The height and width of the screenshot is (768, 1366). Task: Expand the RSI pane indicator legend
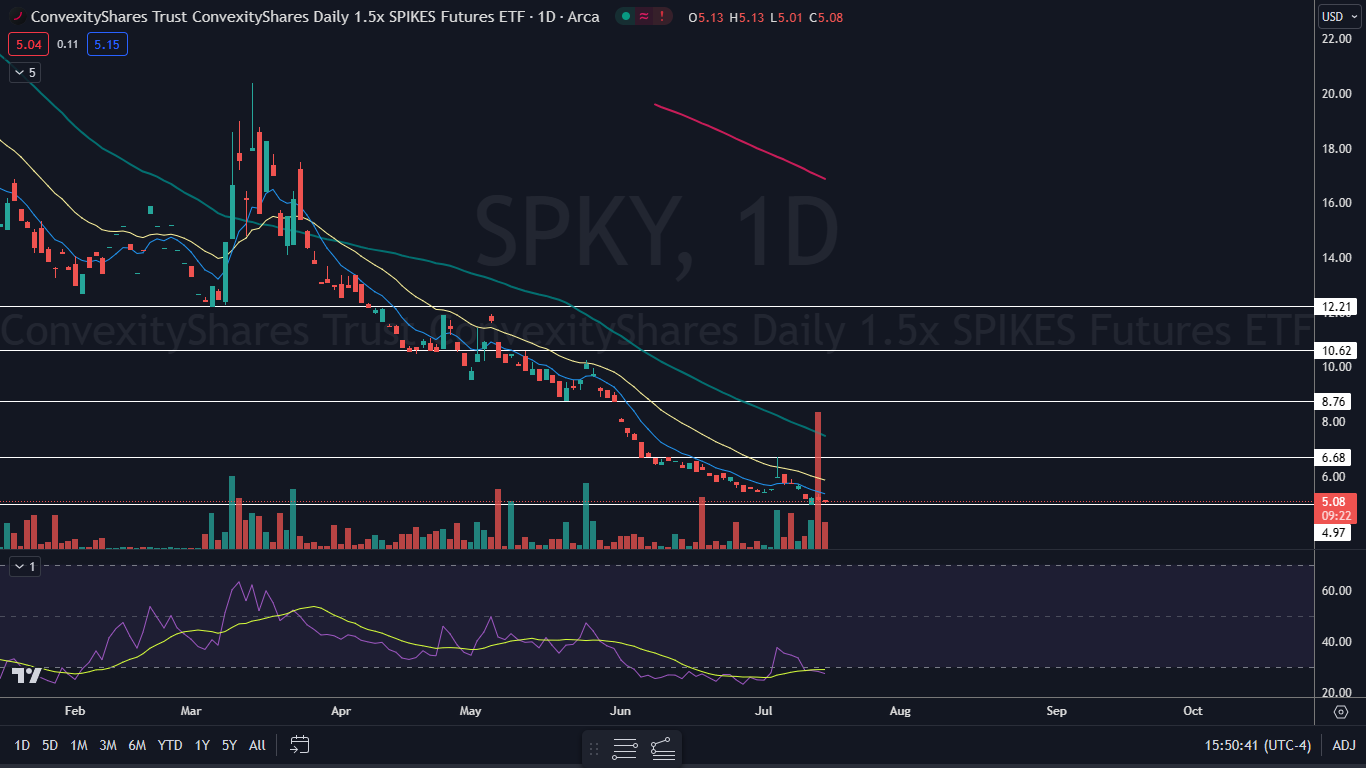(24, 566)
